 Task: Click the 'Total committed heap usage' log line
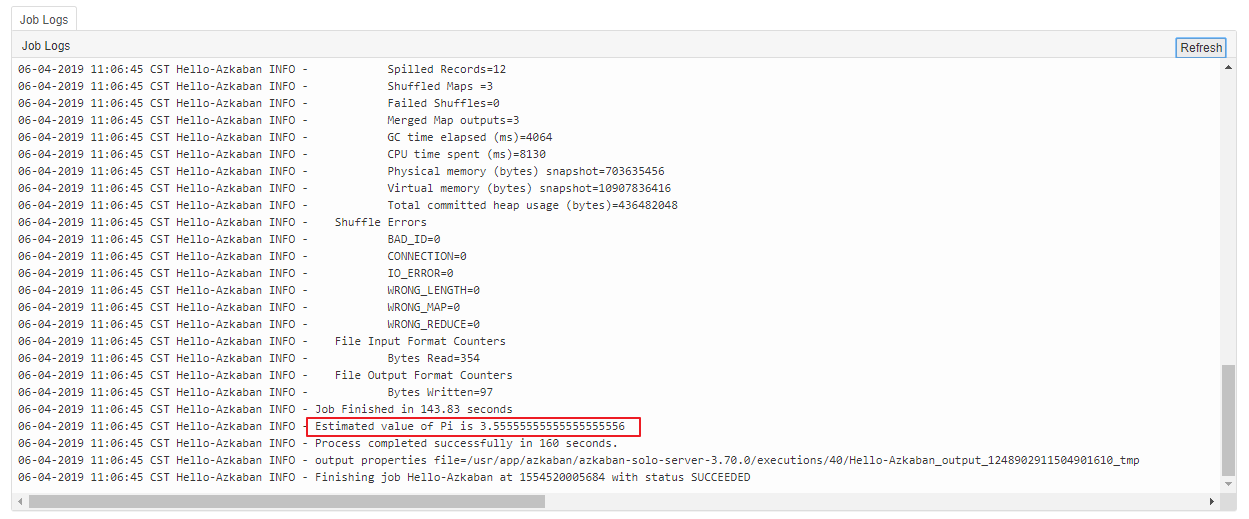(x=532, y=205)
